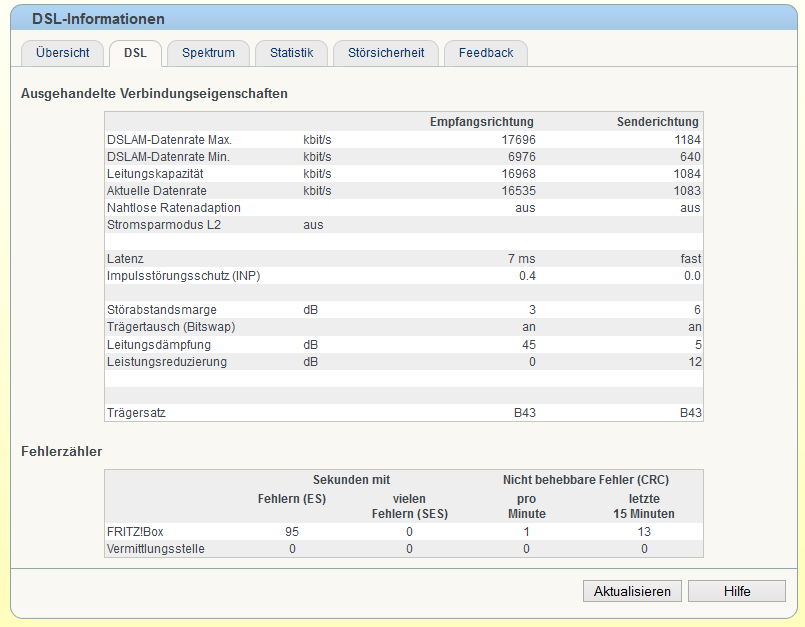Screen dimensions: 805x627
Task: Click the Sekunden mit header
Action: tap(351, 480)
